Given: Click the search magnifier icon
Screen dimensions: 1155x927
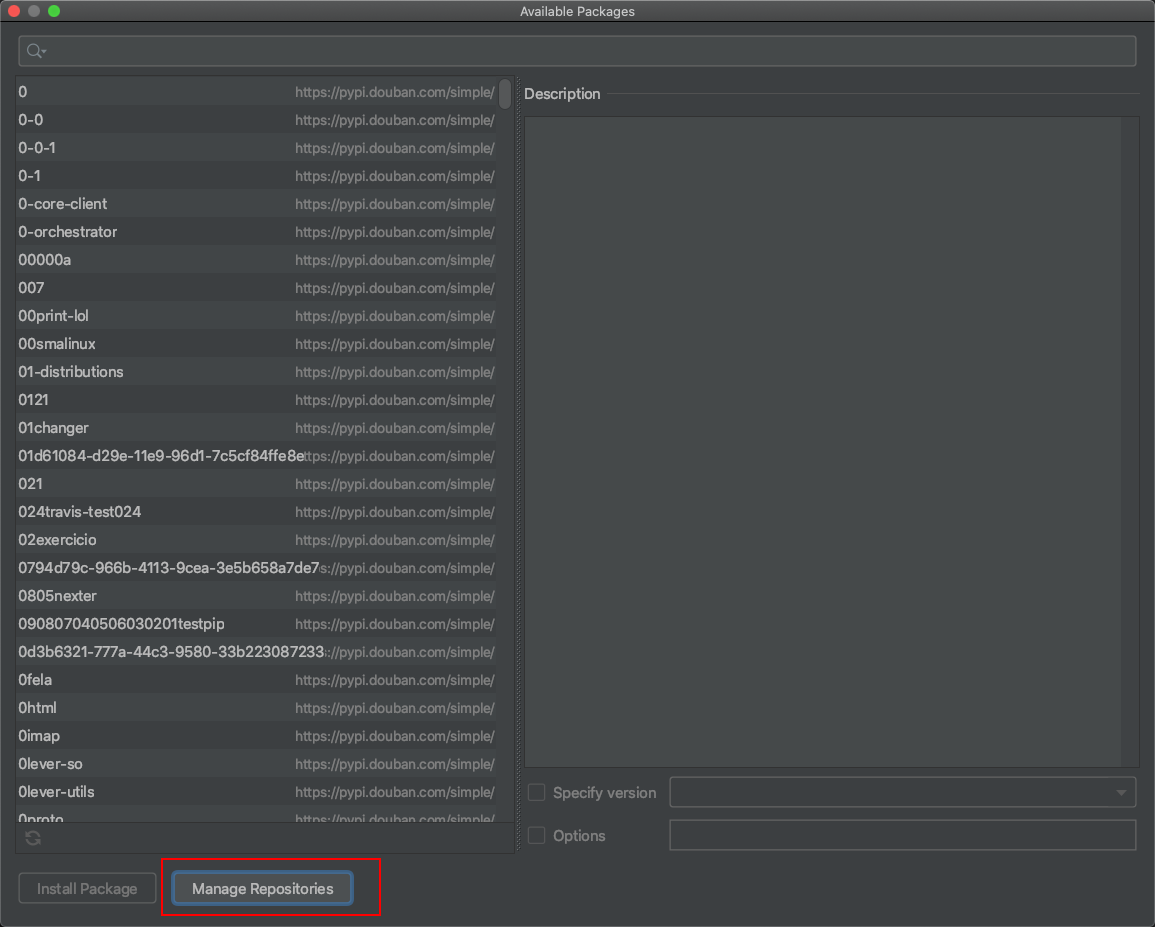Looking at the screenshot, I should click(35, 51).
